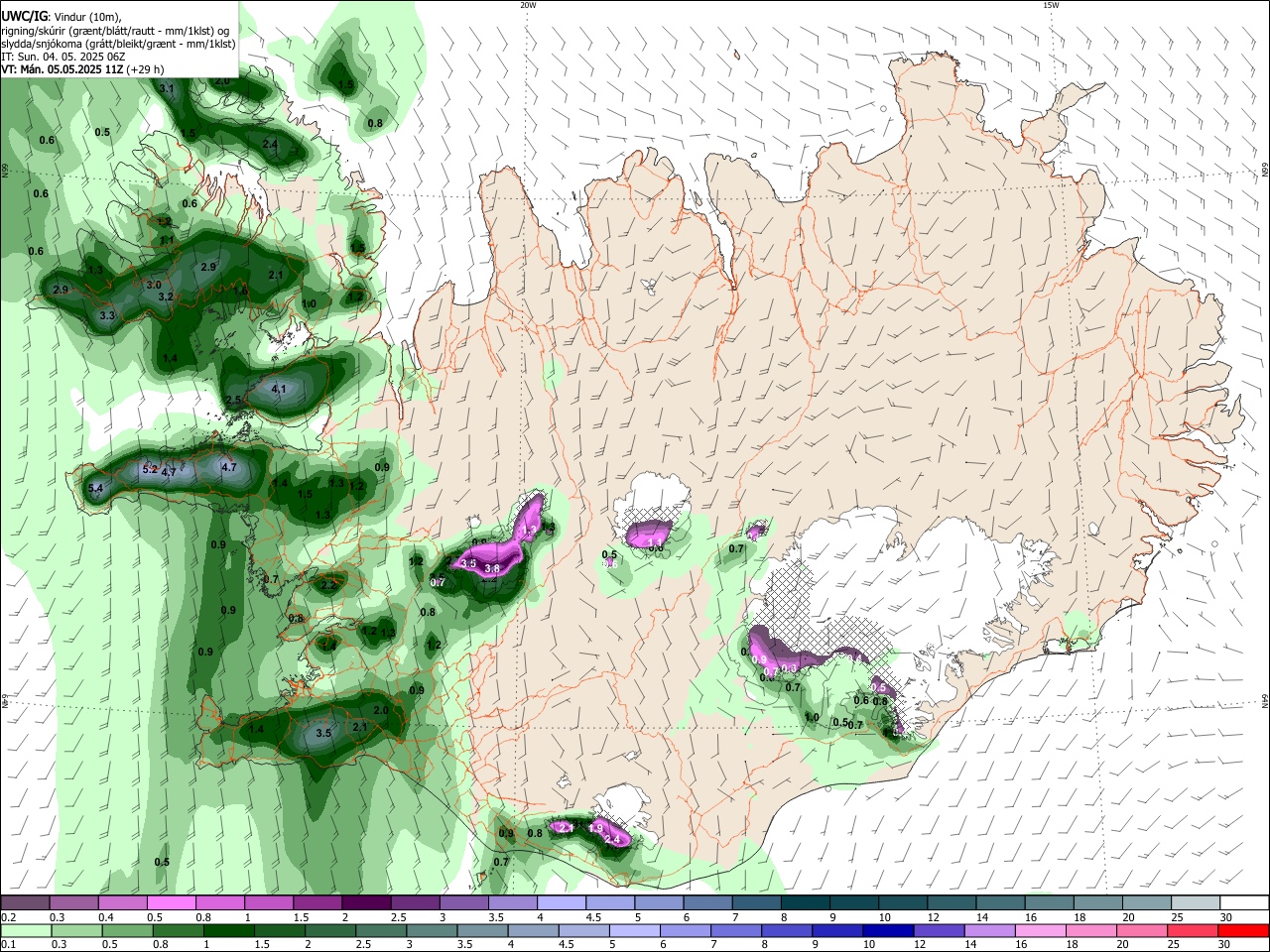The height and width of the screenshot is (952, 1270).
Task: Click the 20W longitude label
Action: pos(528,5)
